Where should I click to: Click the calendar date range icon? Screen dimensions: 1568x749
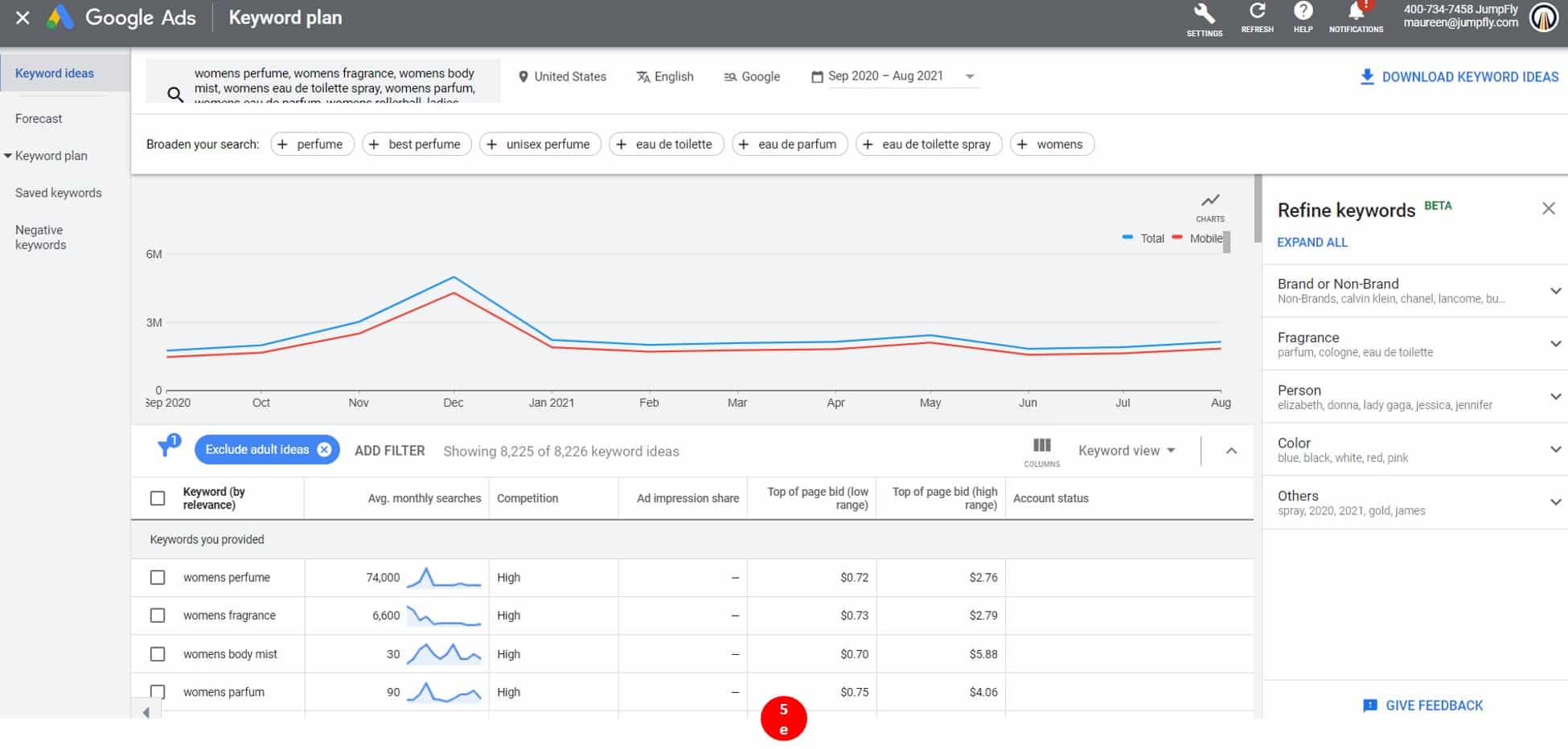coord(817,76)
